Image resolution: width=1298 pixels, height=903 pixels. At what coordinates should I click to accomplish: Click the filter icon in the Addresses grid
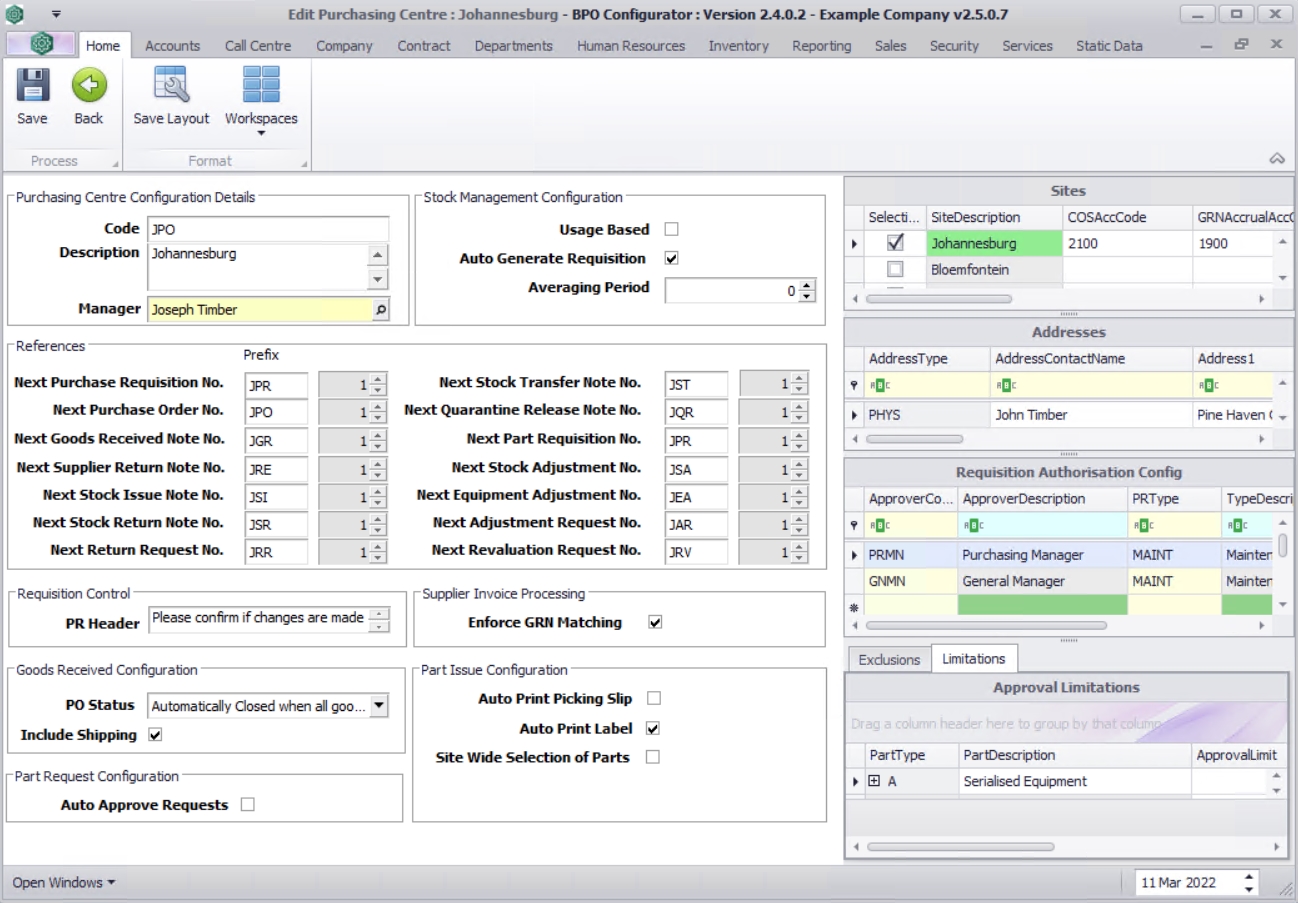click(854, 385)
